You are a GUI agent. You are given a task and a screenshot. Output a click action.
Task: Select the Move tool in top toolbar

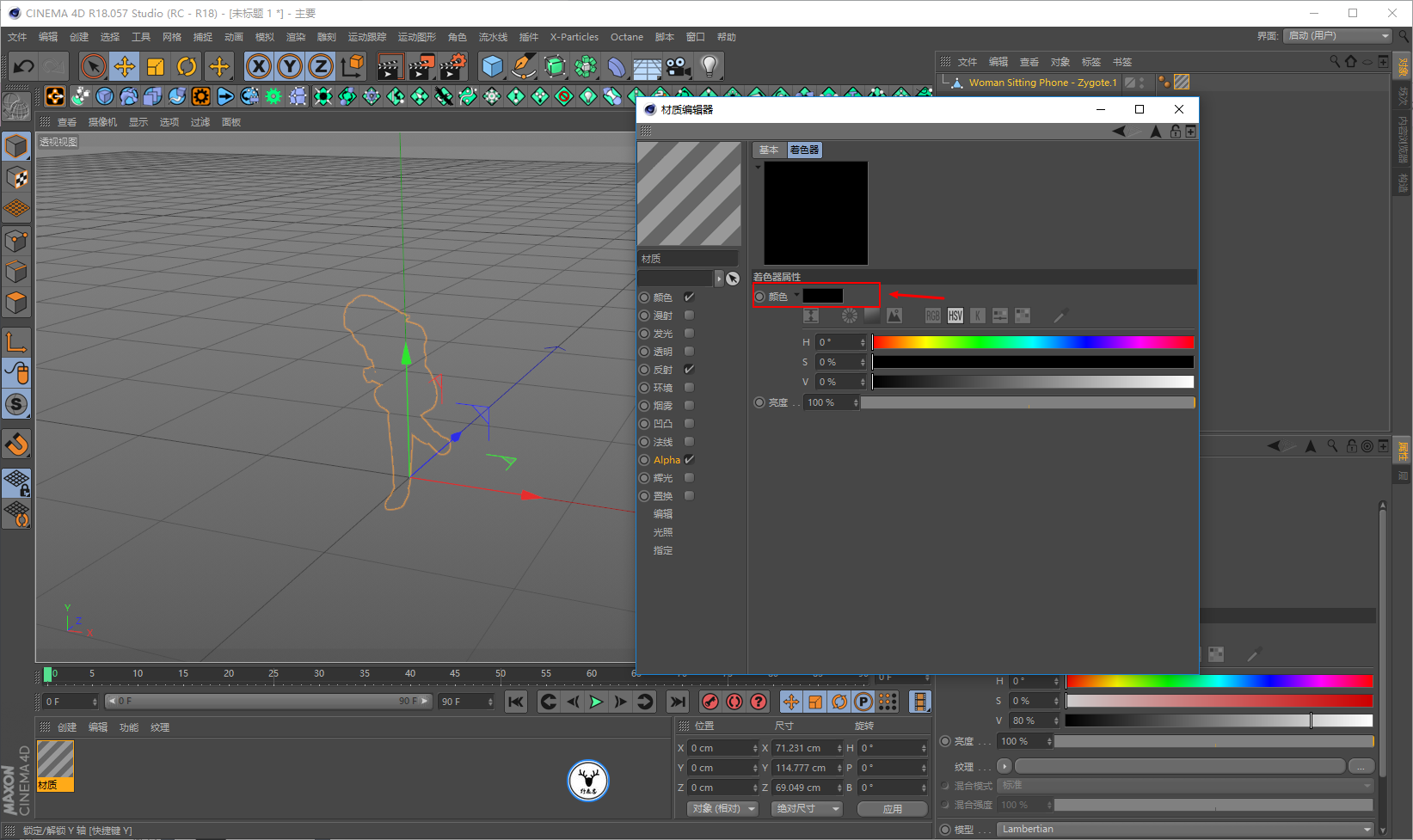(125, 66)
